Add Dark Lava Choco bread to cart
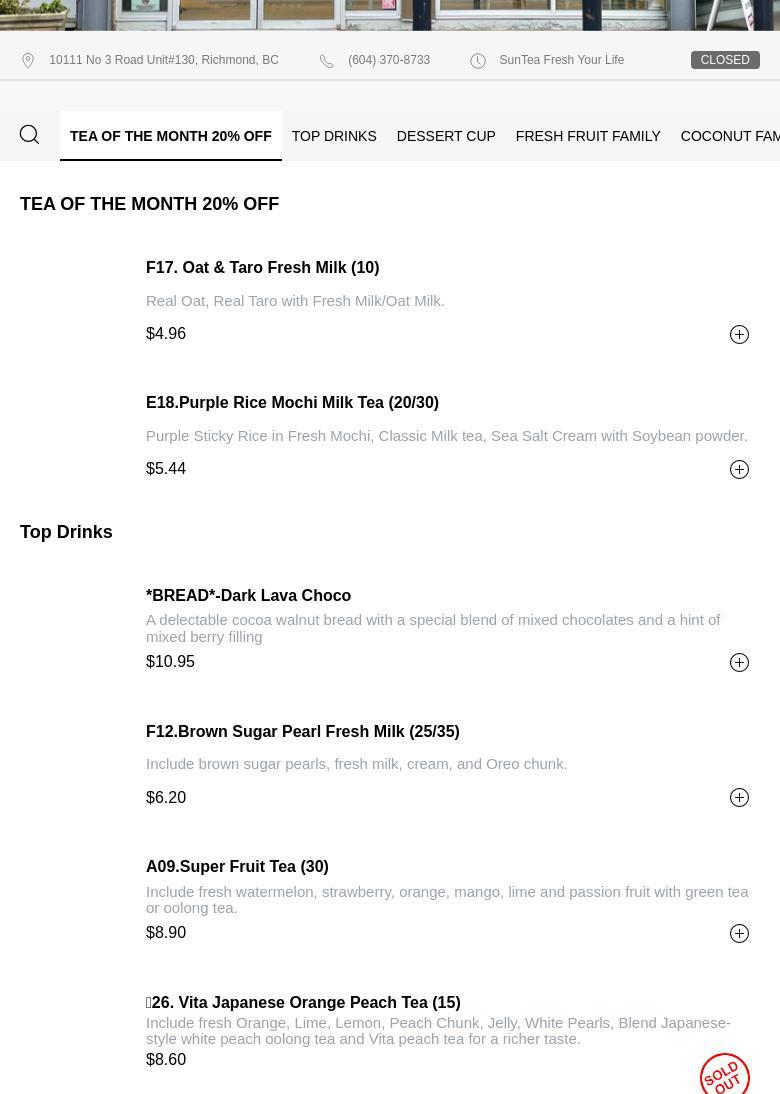Viewport: 780px width, 1094px height. coord(739,663)
